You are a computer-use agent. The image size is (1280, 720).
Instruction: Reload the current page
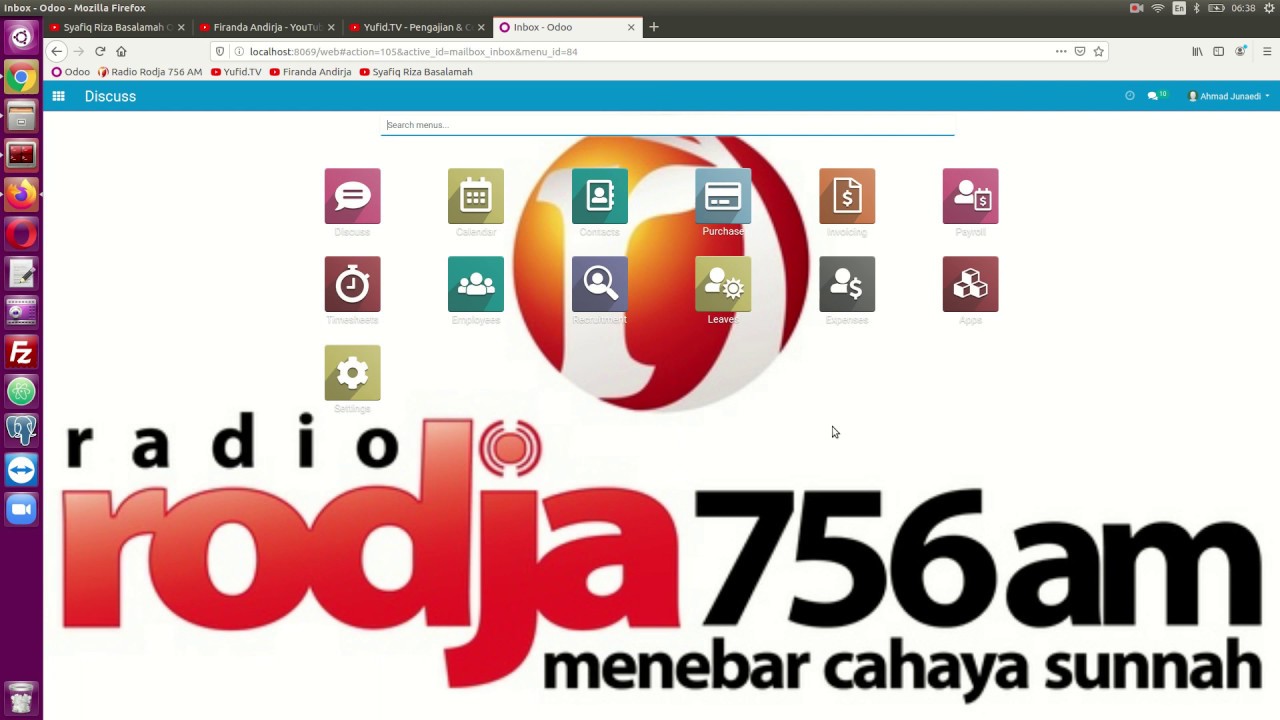coord(100,51)
